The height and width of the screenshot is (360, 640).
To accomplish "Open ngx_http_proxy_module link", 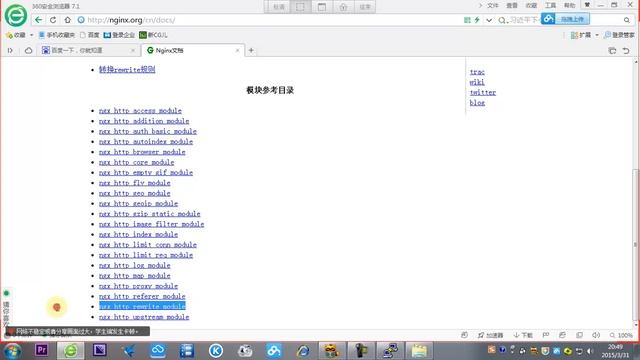I will (x=138, y=286).
